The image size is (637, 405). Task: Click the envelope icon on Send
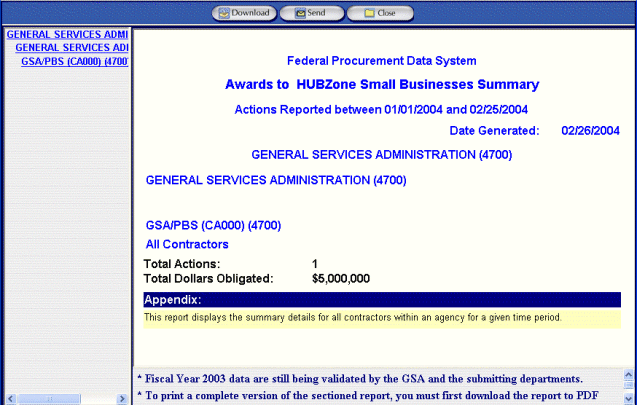(x=298, y=13)
